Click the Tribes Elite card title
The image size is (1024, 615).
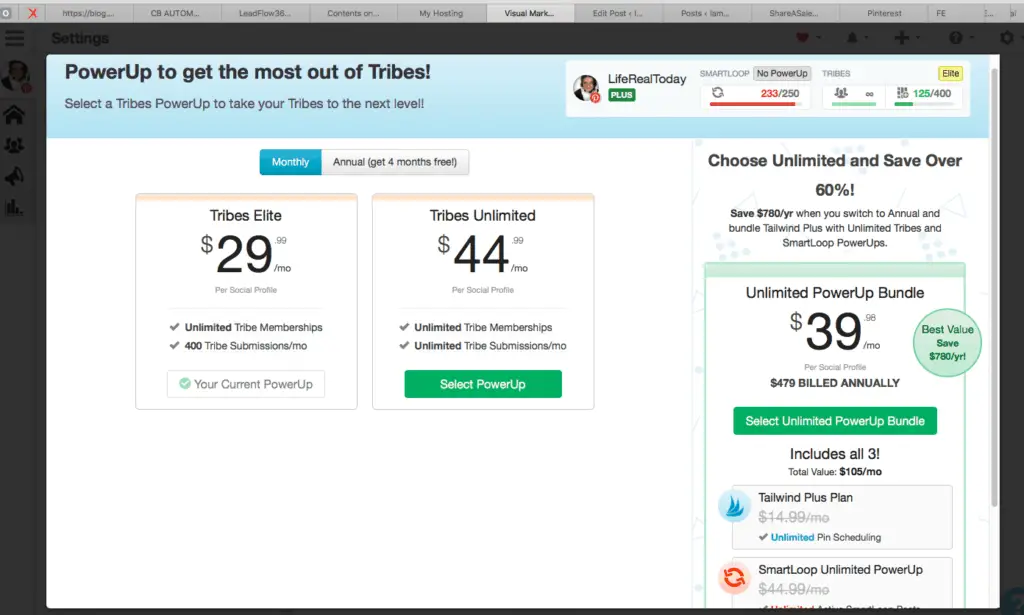point(246,215)
